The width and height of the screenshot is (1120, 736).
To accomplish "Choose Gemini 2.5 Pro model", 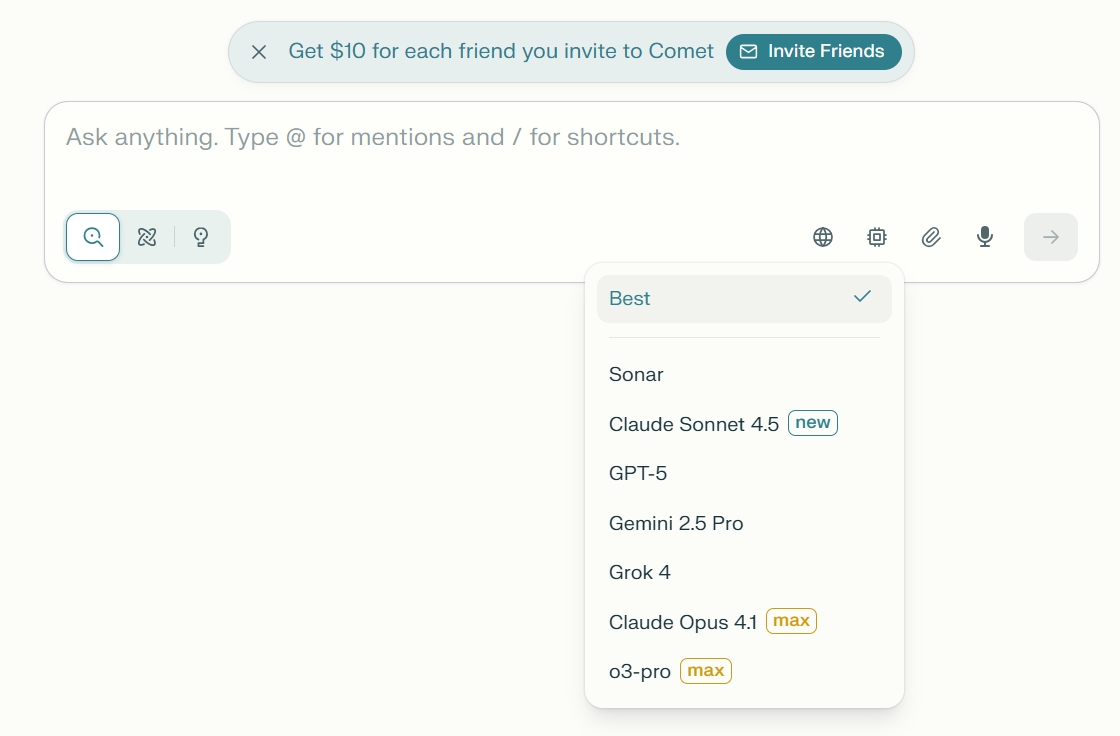I will click(676, 523).
